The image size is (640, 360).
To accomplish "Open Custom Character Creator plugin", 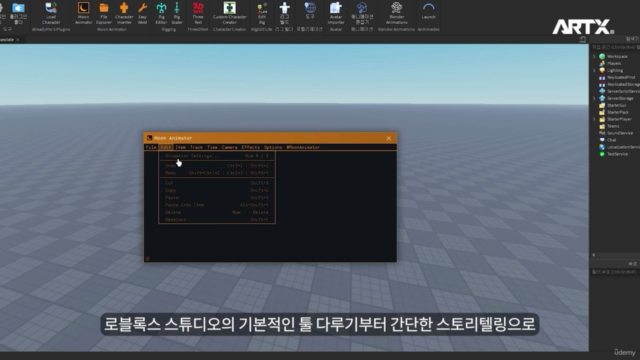I will click(x=229, y=13).
